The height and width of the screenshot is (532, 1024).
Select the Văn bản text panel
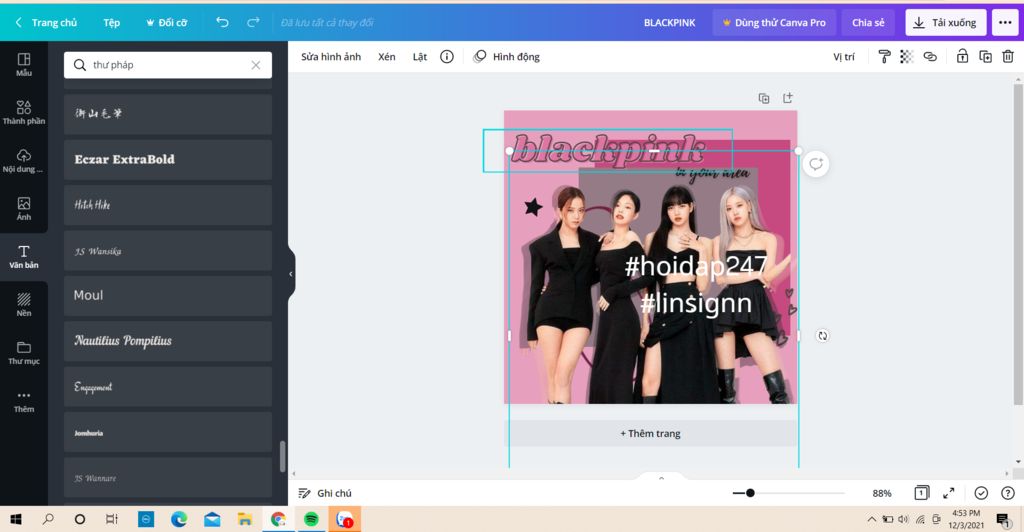click(x=24, y=257)
